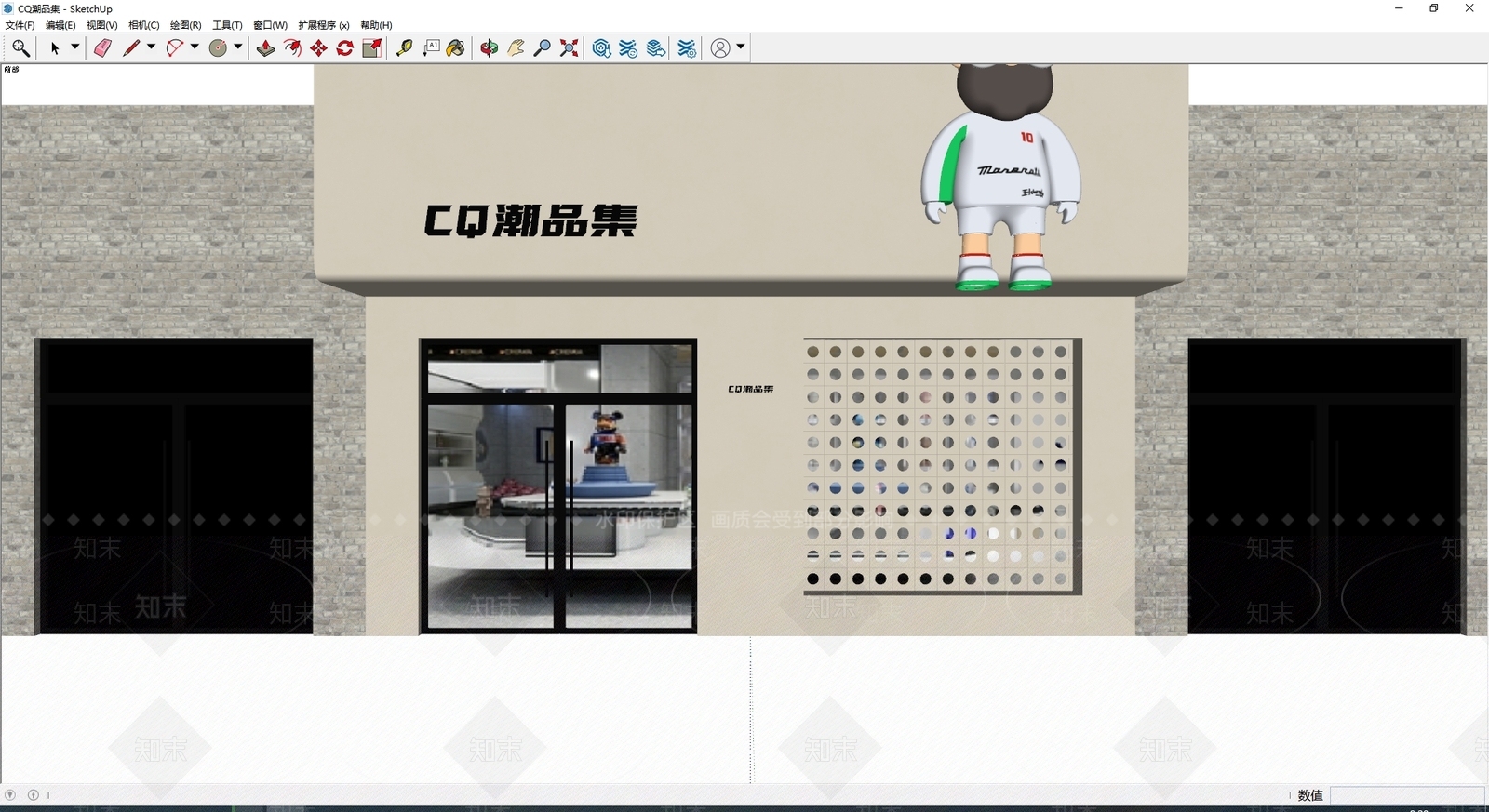The image size is (1489, 812).
Task: Open the 视图(V) menu
Action: [102, 25]
